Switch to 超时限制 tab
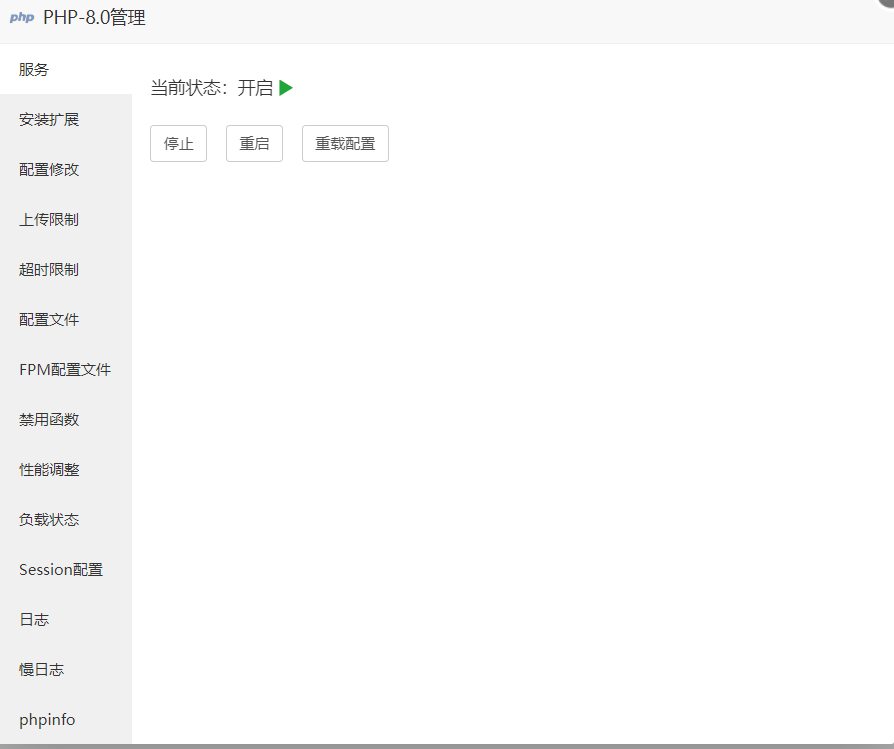The image size is (894, 749). tap(66, 270)
